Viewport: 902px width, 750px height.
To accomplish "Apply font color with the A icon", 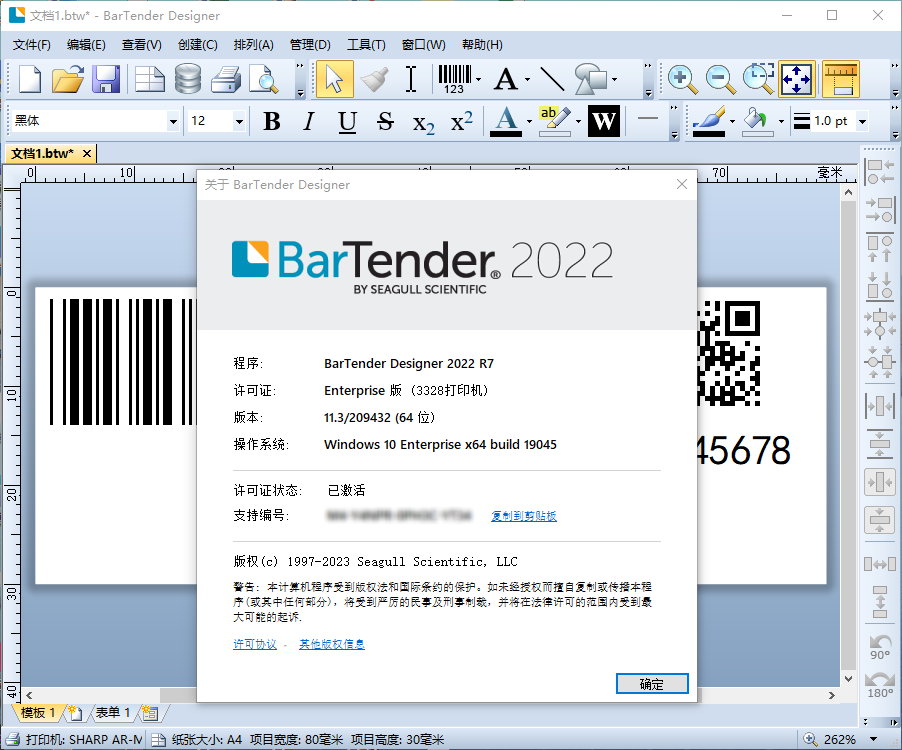I will [506, 121].
